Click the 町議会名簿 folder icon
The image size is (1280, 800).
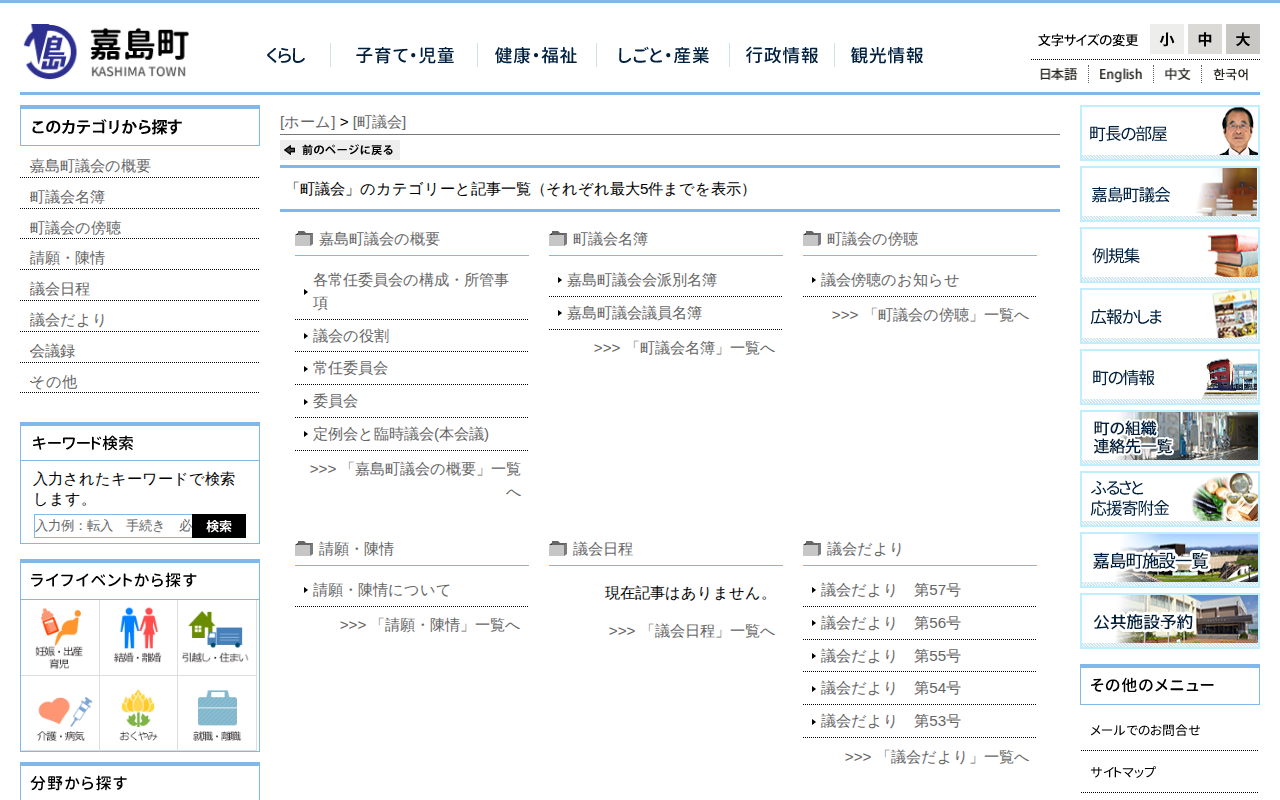558,239
